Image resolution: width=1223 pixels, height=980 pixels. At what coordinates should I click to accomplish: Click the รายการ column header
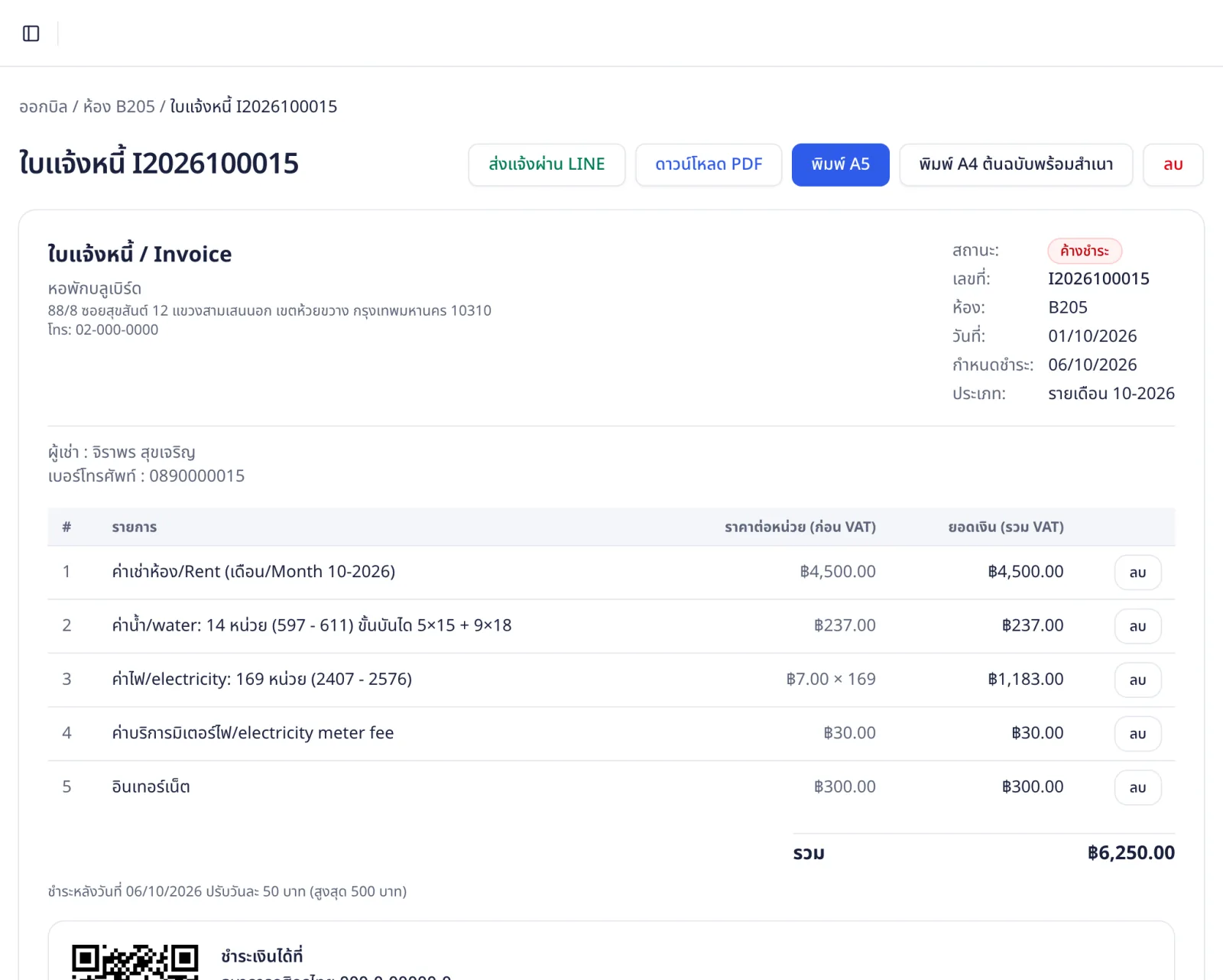pos(135,527)
